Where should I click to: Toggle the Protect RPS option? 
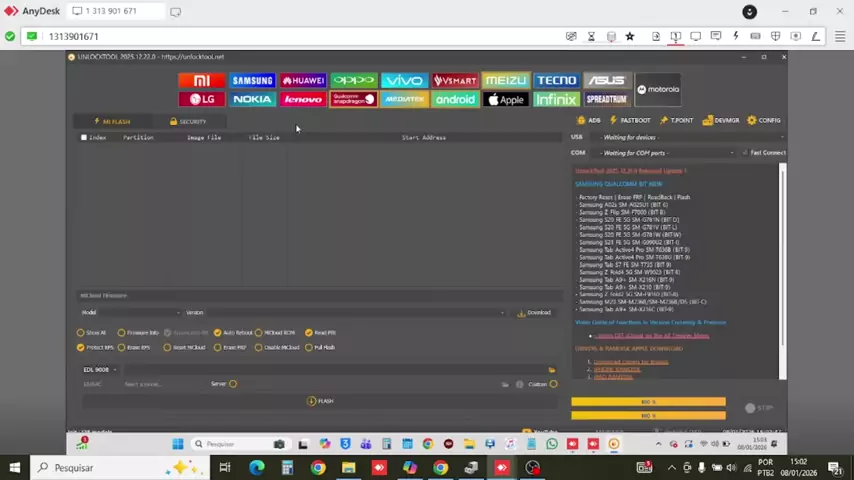pos(81,348)
